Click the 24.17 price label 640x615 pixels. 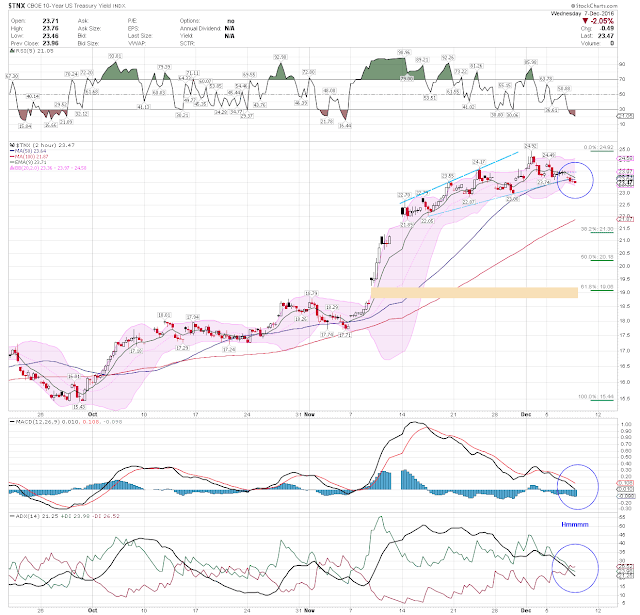478,162
